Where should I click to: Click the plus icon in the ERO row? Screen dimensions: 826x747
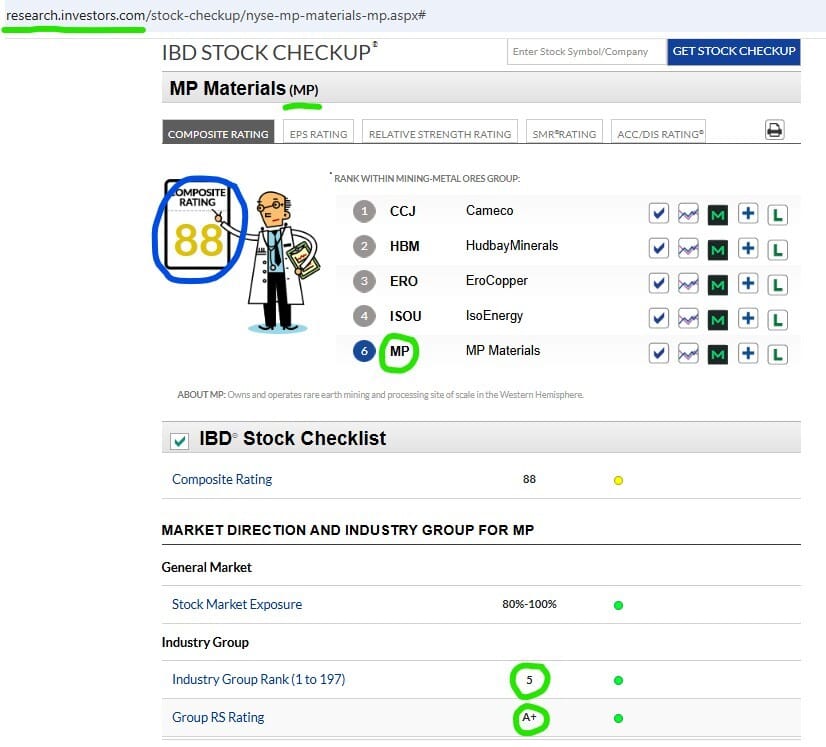click(x=748, y=283)
